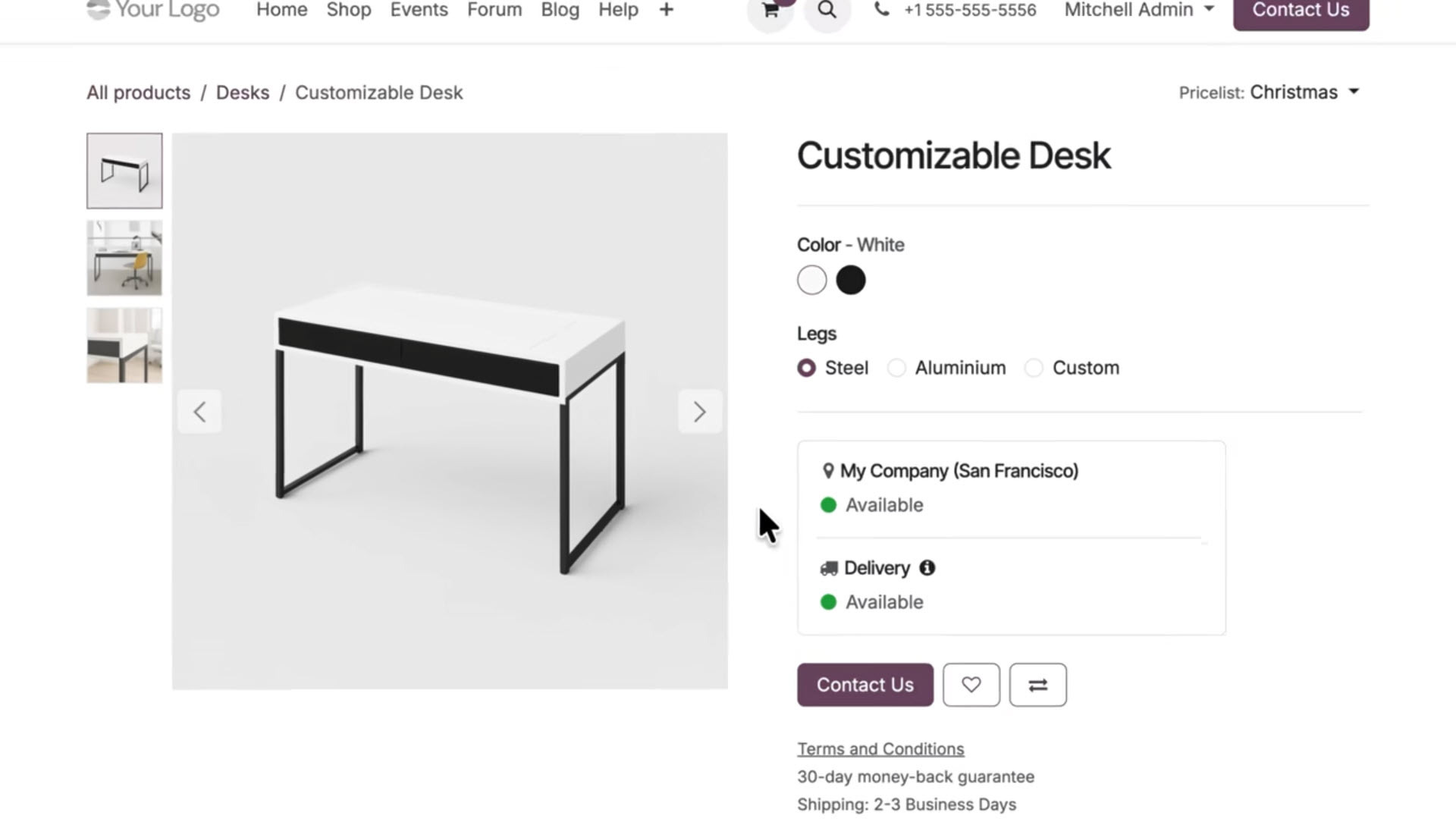The image size is (1456, 819).
Task: Go to the Blog section
Action: point(560,10)
